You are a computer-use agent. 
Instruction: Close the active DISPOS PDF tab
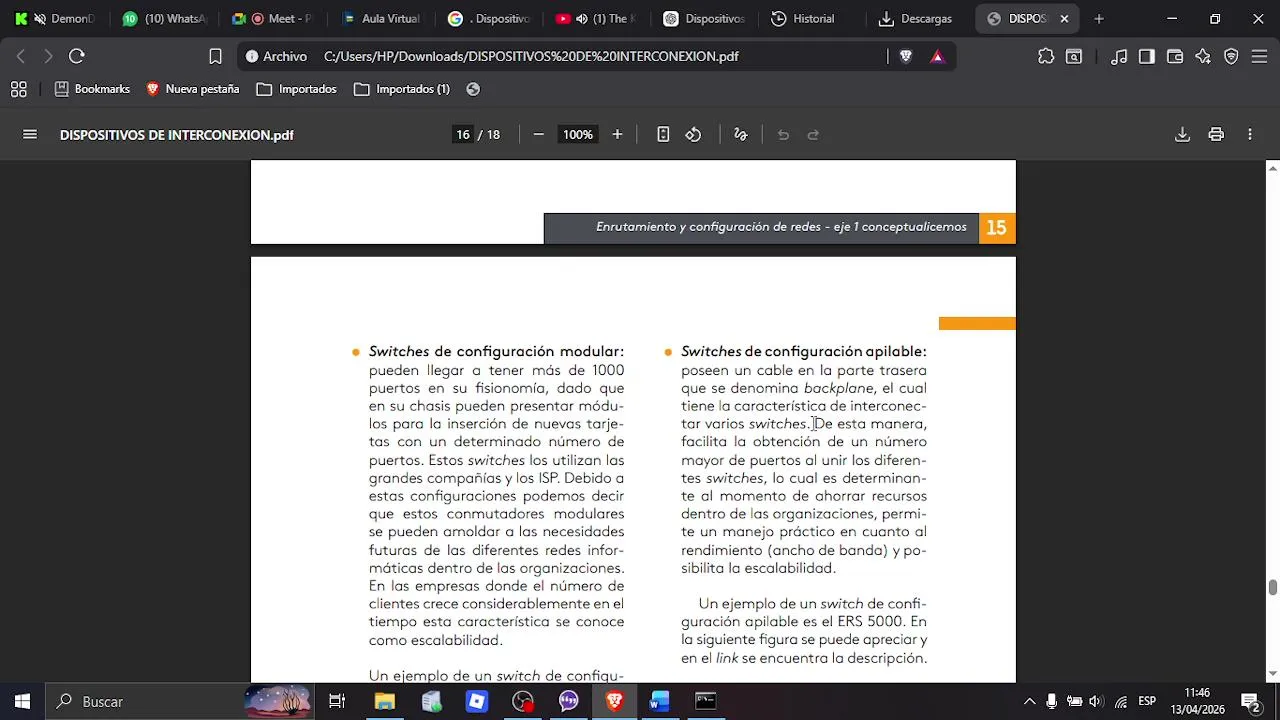1064,19
